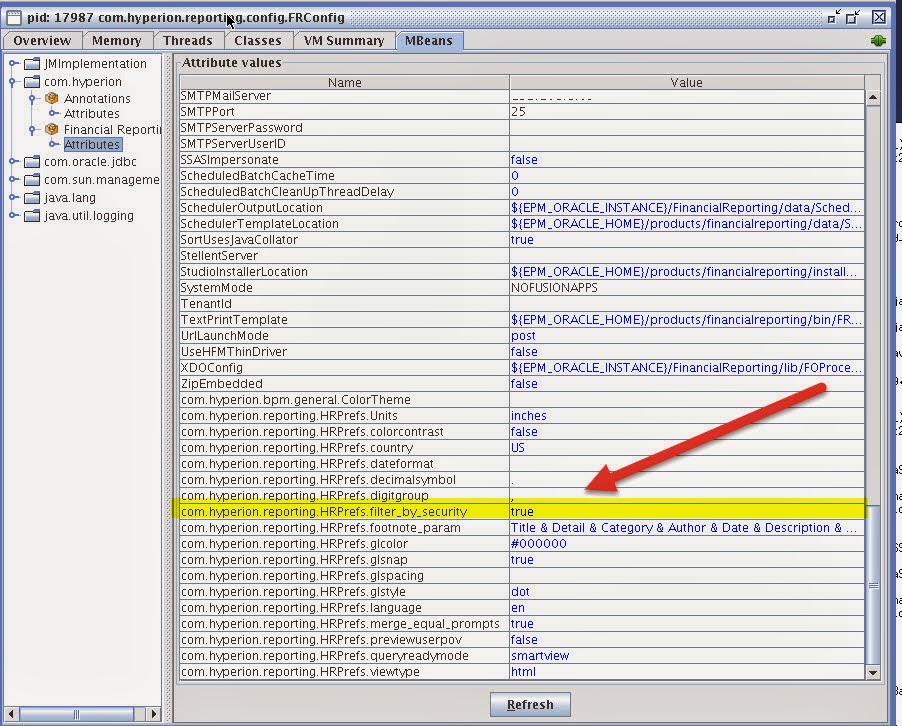The width and height of the screenshot is (902, 726).
Task: Click the table's vertical scrollbar up arrow
Action: point(873,98)
